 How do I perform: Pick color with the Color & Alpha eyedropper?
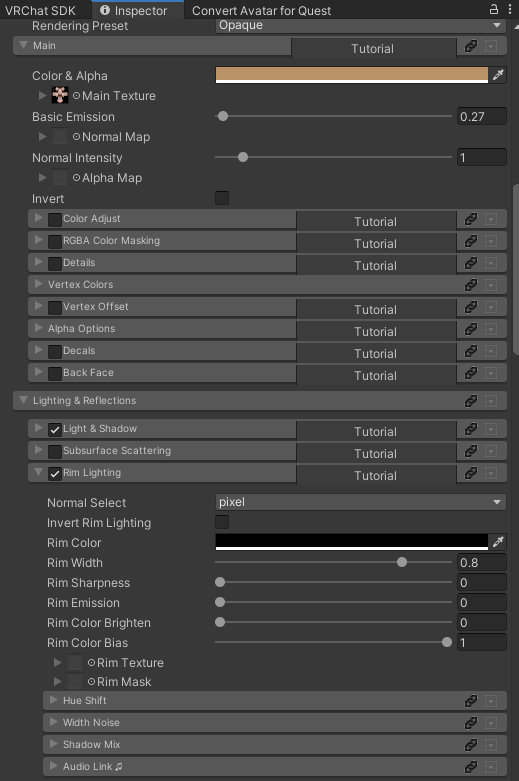click(498, 75)
